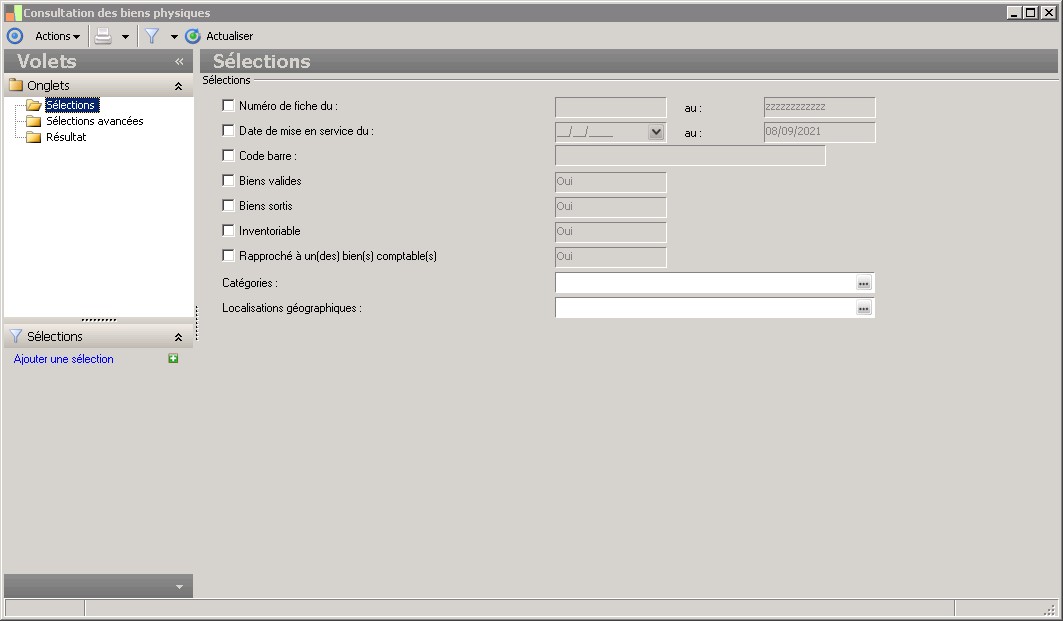
Task: Click the 08/09/2021 end date field
Action: pos(820,132)
